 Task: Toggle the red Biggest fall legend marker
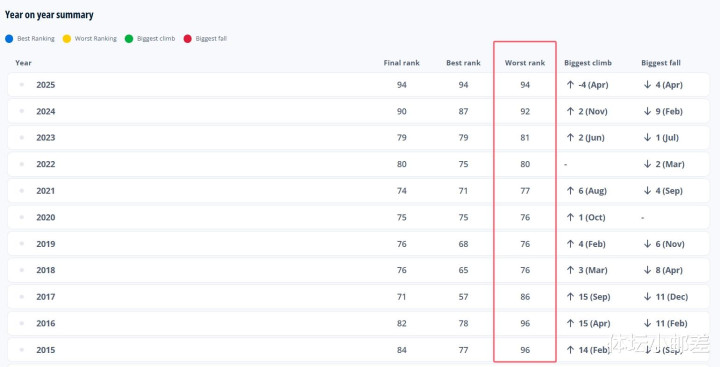point(187,39)
